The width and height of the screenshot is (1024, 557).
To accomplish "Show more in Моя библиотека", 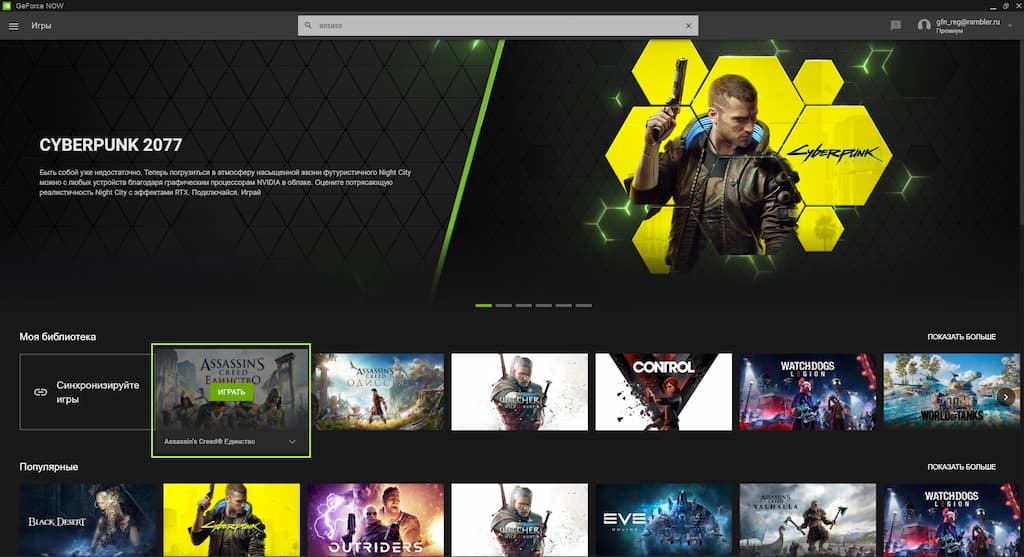I will (961, 337).
